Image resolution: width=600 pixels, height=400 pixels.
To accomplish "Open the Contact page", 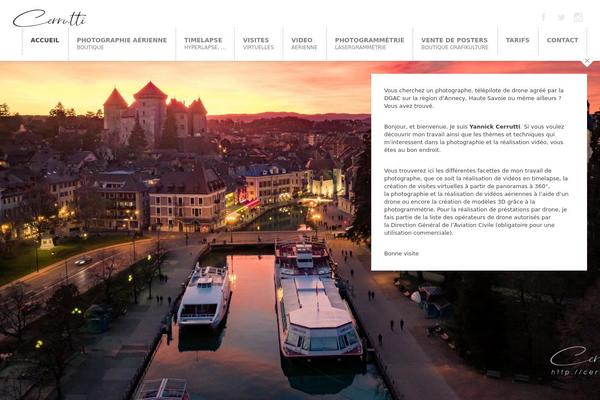I will click(x=562, y=40).
